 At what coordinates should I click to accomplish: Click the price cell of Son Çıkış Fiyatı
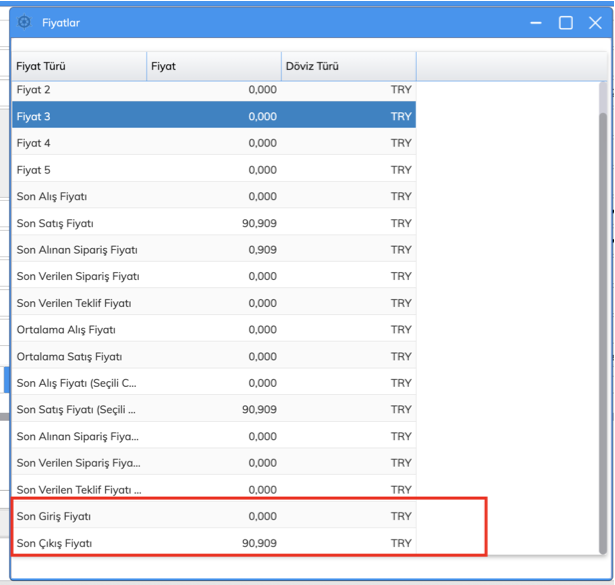click(259, 543)
